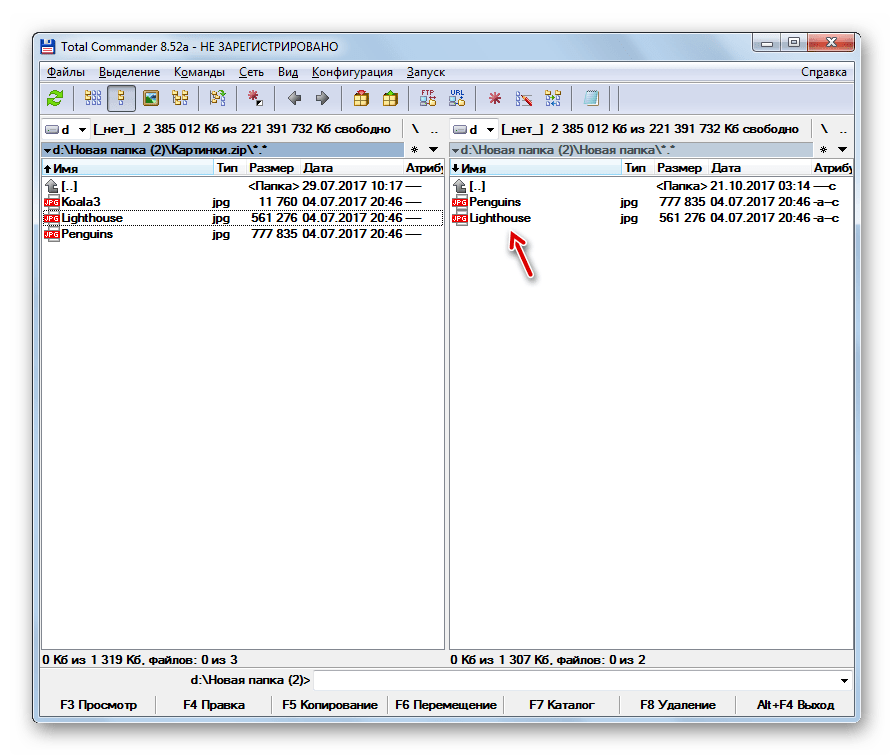Click the Forward arrow in toolbar
The height and width of the screenshot is (756, 894).
(x=322, y=98)
